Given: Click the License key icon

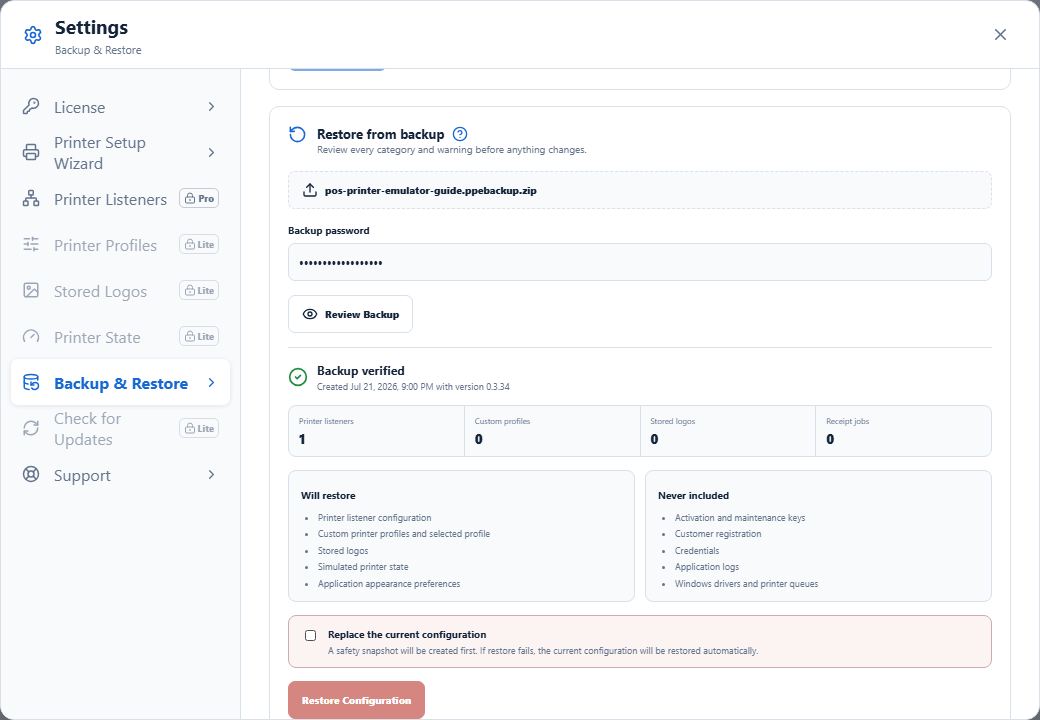Looking at the screenshot, I should click(31, 107).
